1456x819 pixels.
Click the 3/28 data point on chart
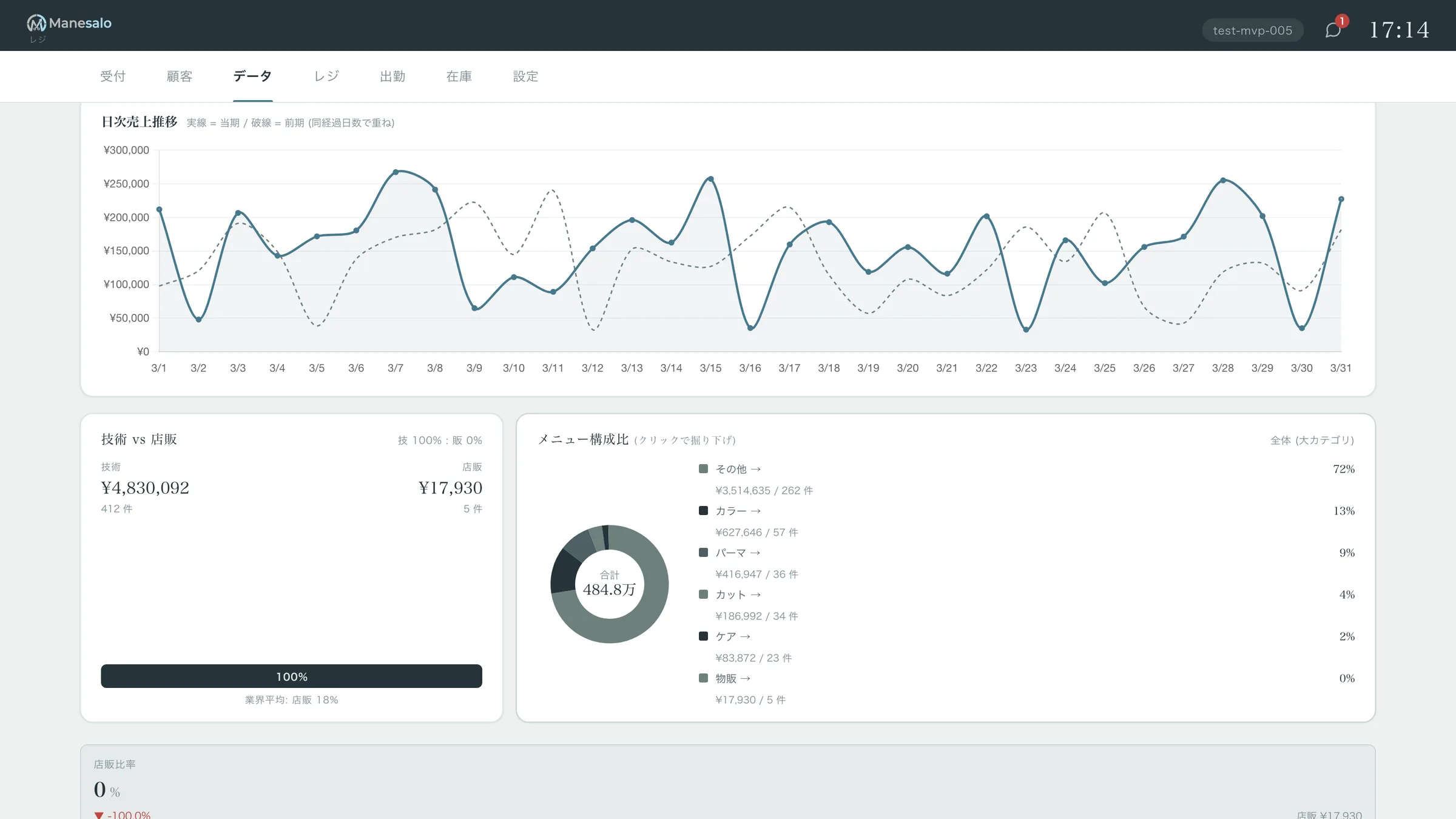click(x=1223, y=180)
